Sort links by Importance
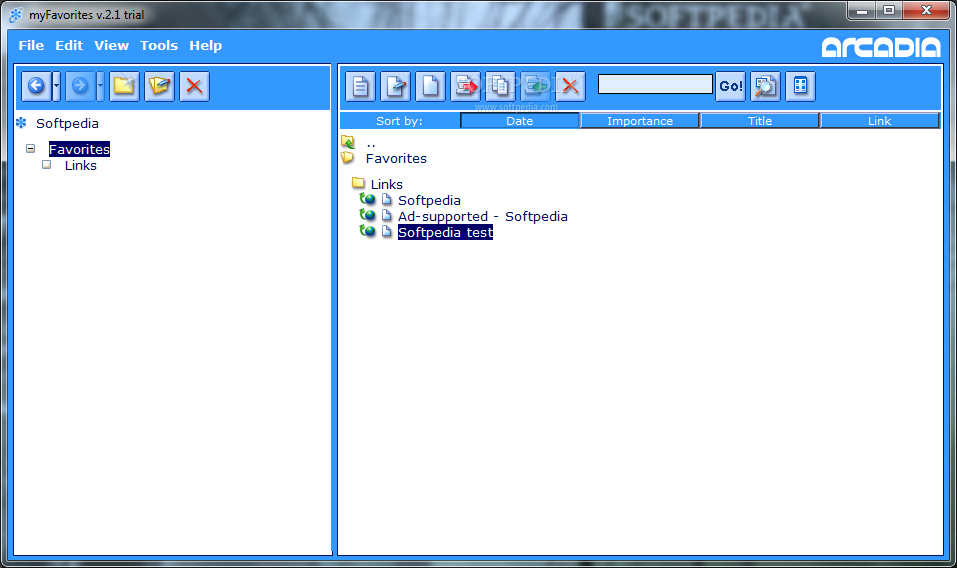 [x=640, y=121]
